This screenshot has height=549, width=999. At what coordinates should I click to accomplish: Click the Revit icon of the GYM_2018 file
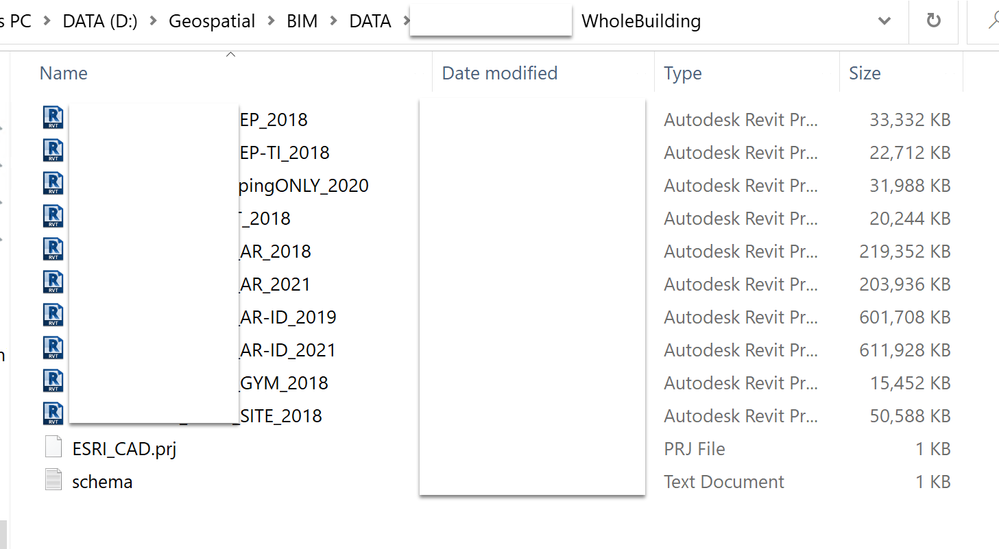point(54,383)
